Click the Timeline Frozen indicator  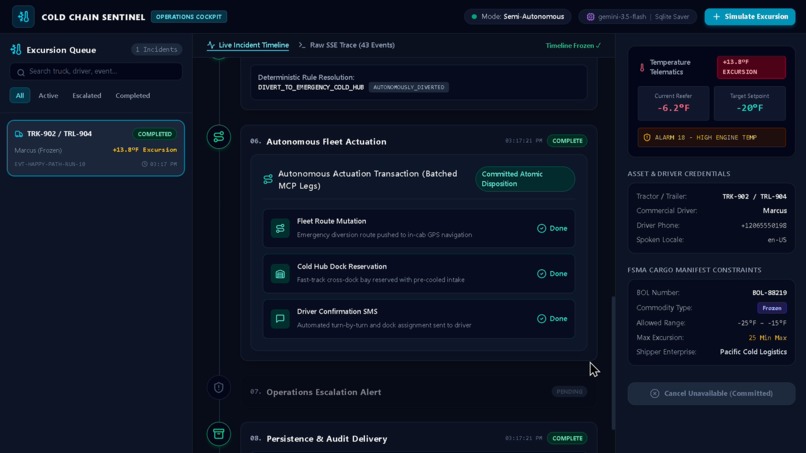[x=573, y=46]
